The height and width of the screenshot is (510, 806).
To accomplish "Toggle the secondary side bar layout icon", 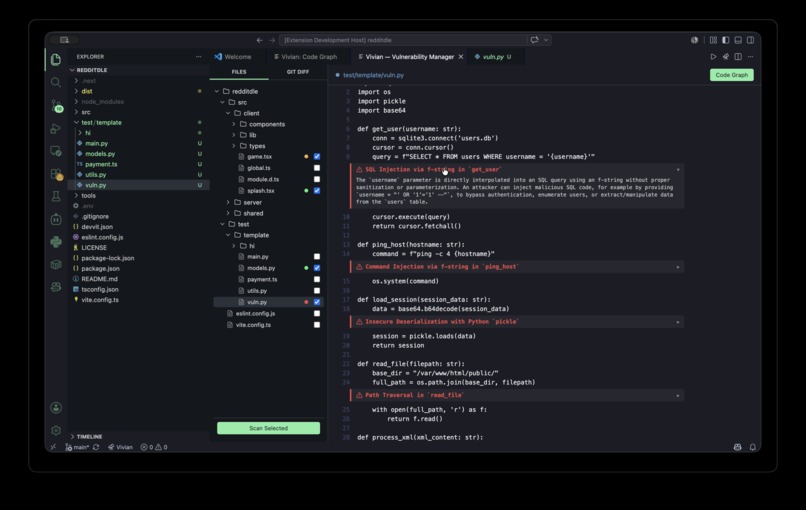I will [750, 40].
